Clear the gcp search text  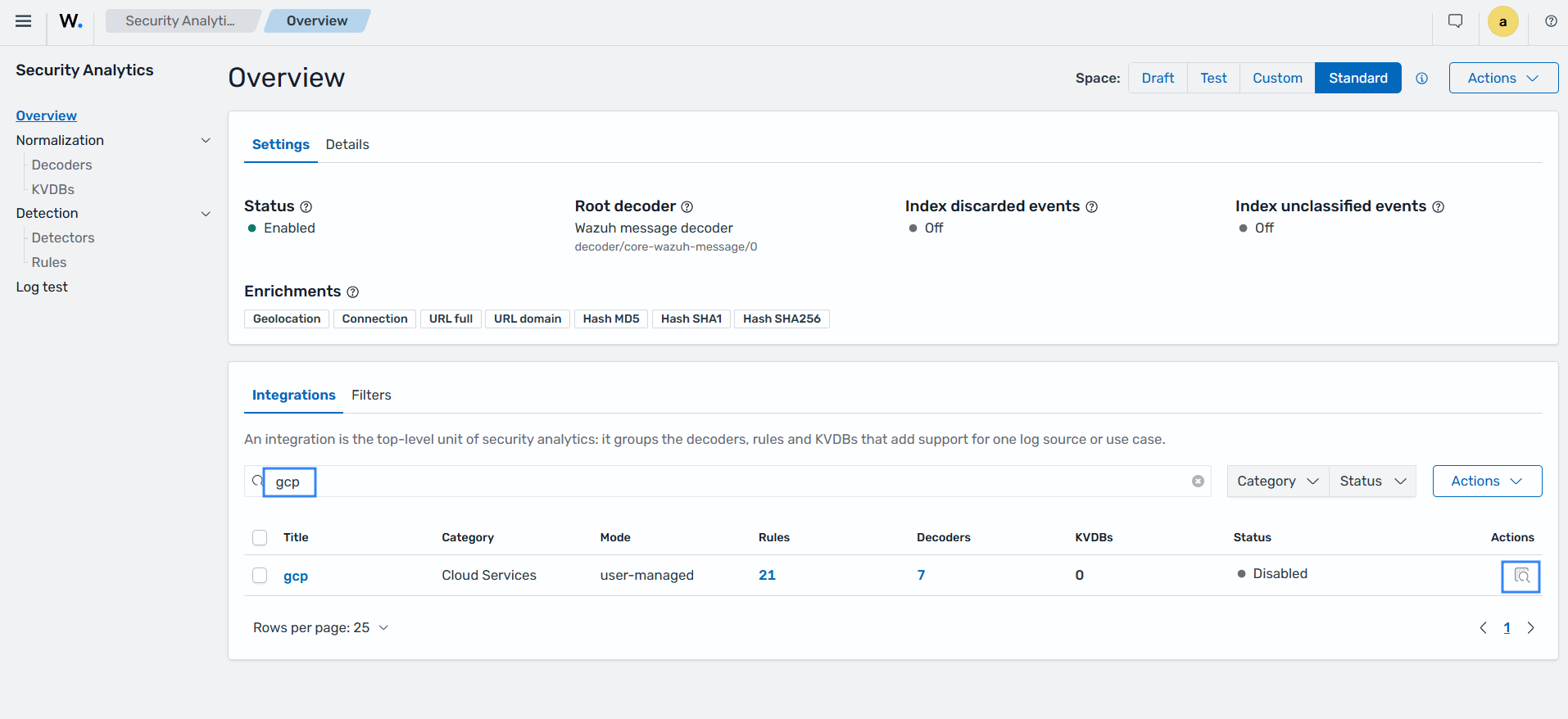1198,482
